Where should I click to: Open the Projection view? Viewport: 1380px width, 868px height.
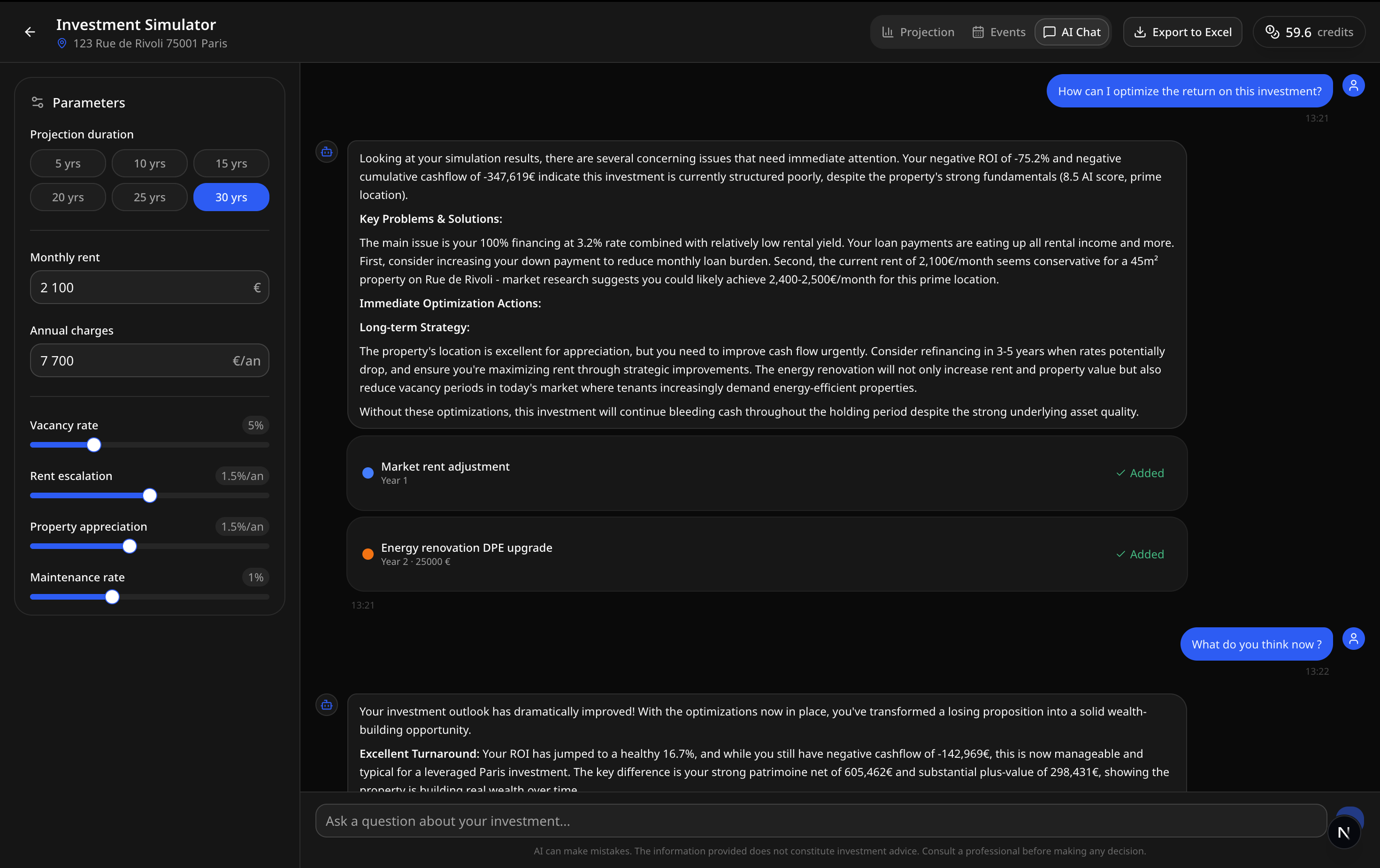(x=918, y=32)
